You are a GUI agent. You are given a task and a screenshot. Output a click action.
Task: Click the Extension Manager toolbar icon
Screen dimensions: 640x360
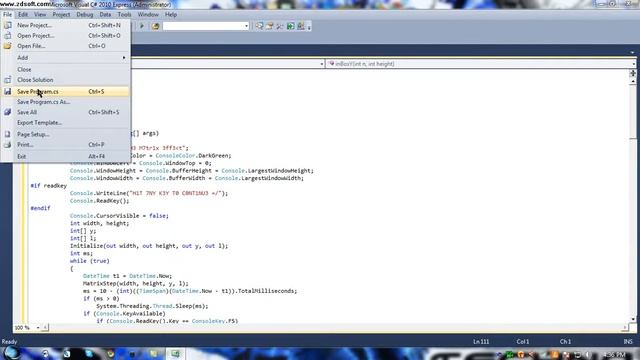[301, 26]
